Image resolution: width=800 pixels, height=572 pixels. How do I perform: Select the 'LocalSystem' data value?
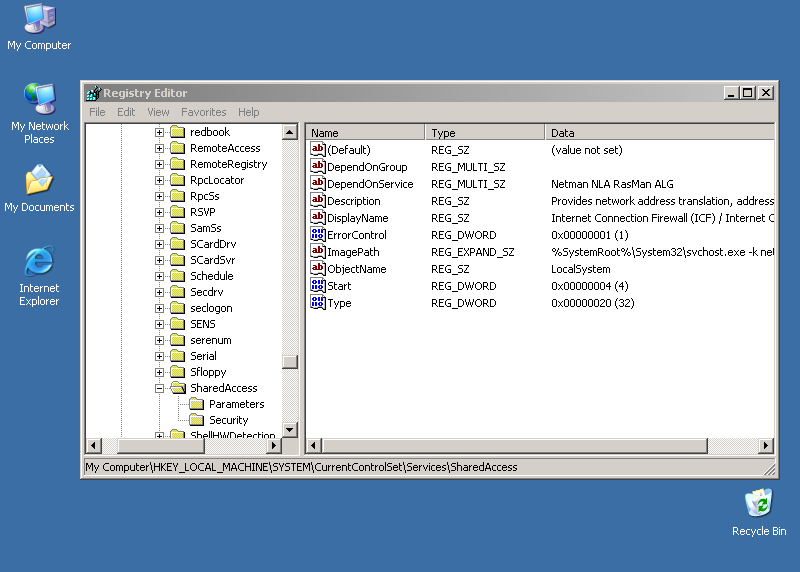click(581, 269)
